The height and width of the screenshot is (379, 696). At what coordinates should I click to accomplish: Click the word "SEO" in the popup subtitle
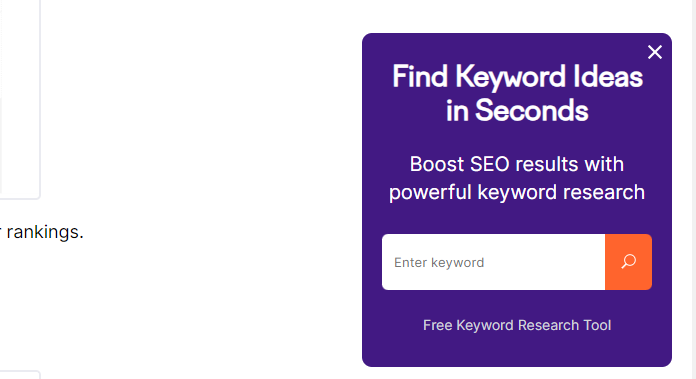point(490,164)
